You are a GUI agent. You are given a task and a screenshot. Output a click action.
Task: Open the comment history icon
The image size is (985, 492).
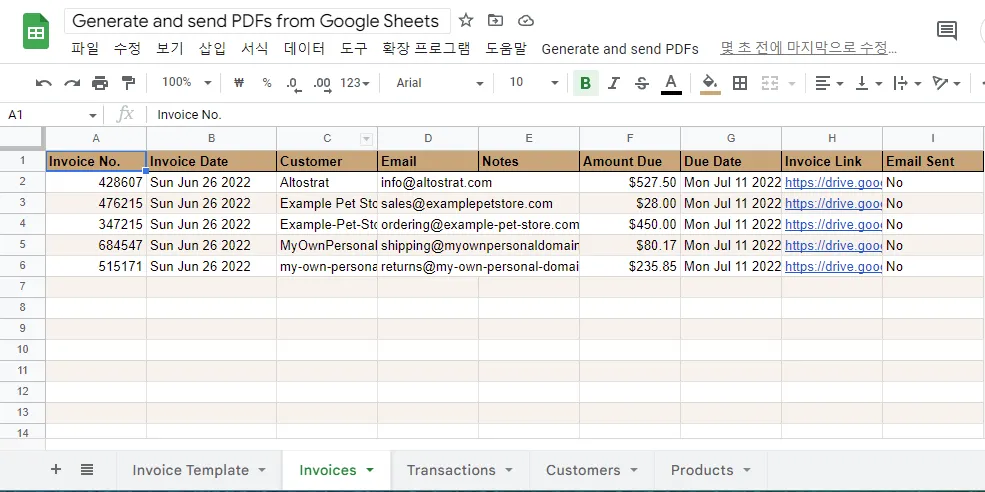[x=946, y=30]
